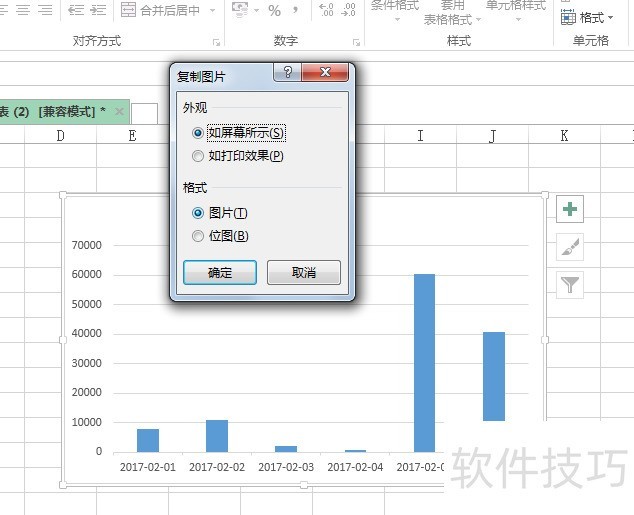Image resolution: width=634 pixels, height=515 pixels.
Task: Click the top-left chart resize handle
Action: 63,195
